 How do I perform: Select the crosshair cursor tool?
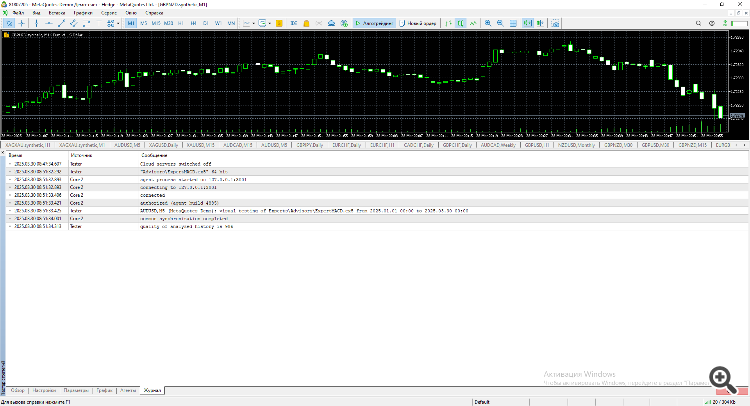(x=23, y=21)
